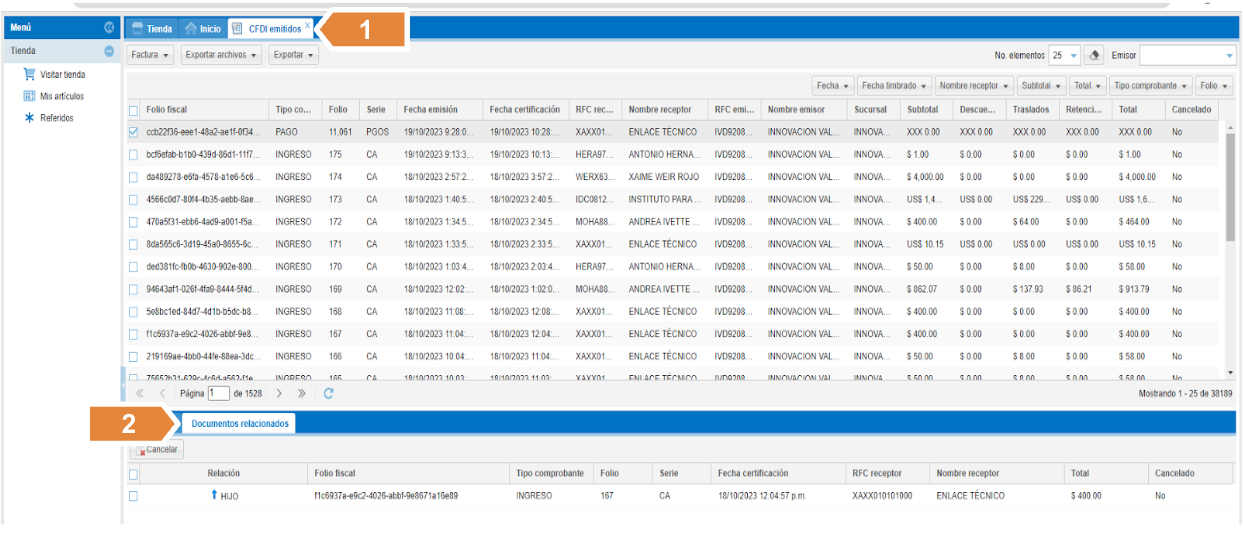
Task: Close the CFDI emitidos tab
Action: pos(307,24)
